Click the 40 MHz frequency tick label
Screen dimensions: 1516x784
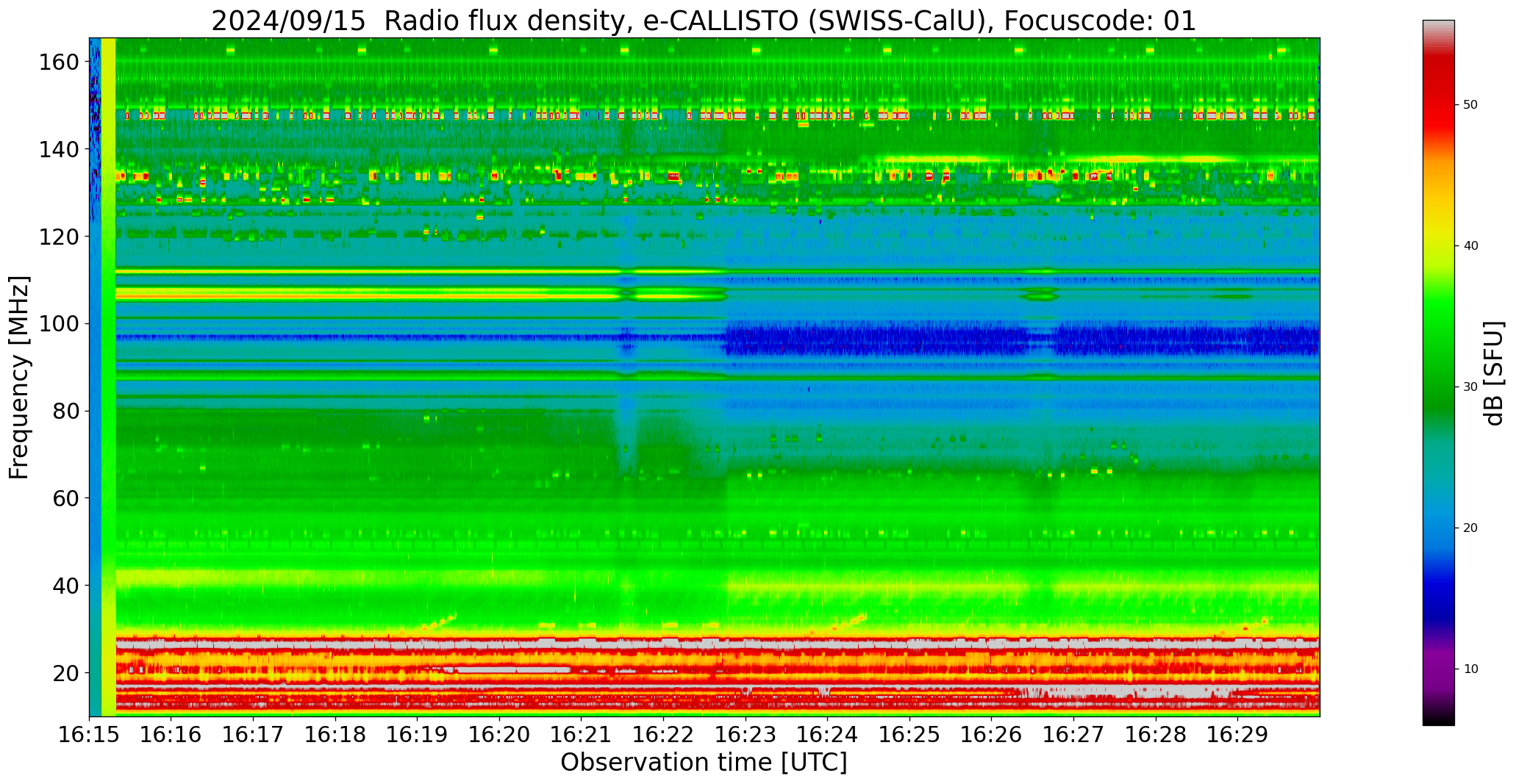click(x=65, y=586)
